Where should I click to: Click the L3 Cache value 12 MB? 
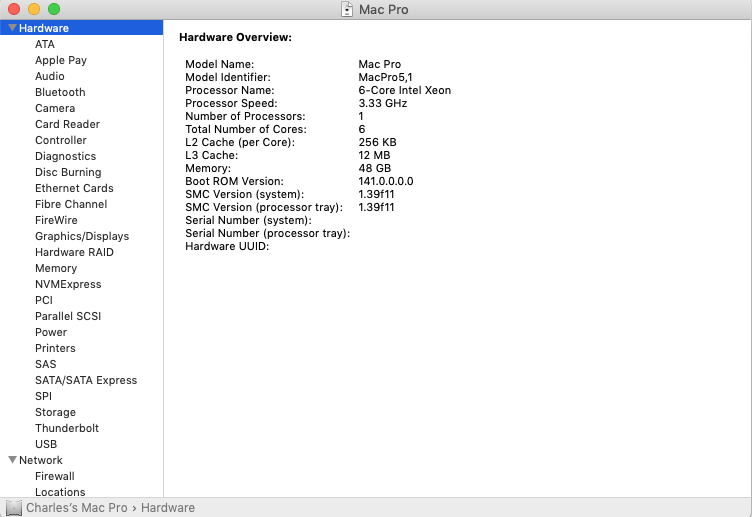374,155
